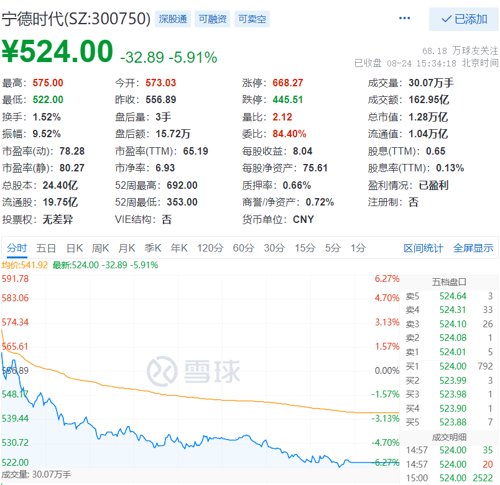Click the 买4 order row at 523.90

pos(449,409)
